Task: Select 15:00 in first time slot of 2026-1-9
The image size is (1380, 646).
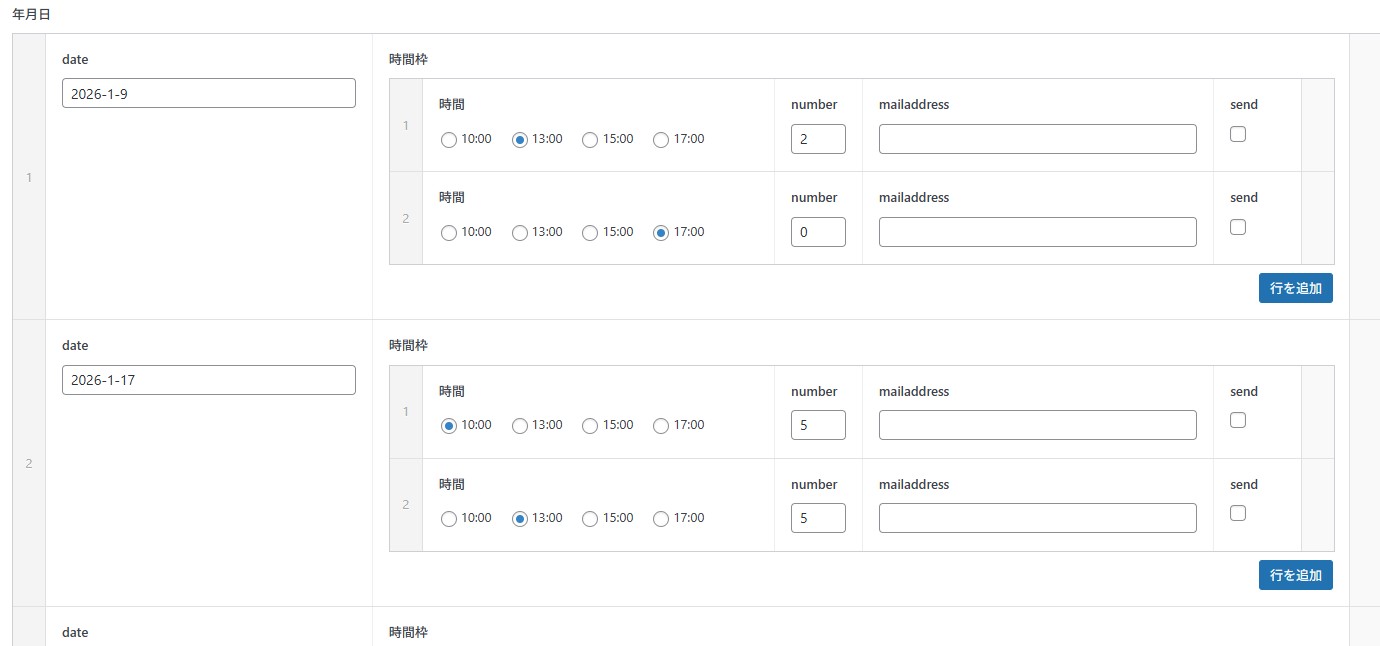Action: (590, 140)
